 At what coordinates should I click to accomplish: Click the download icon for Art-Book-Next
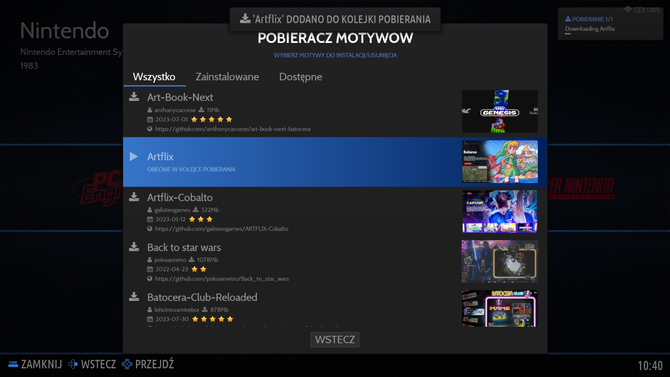coord(134,97)
